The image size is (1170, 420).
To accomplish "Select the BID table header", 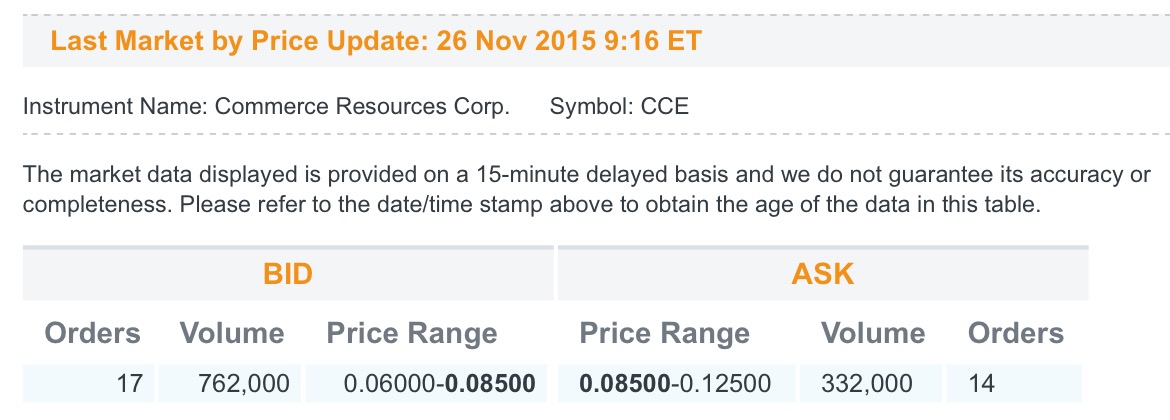I will 288,274.
